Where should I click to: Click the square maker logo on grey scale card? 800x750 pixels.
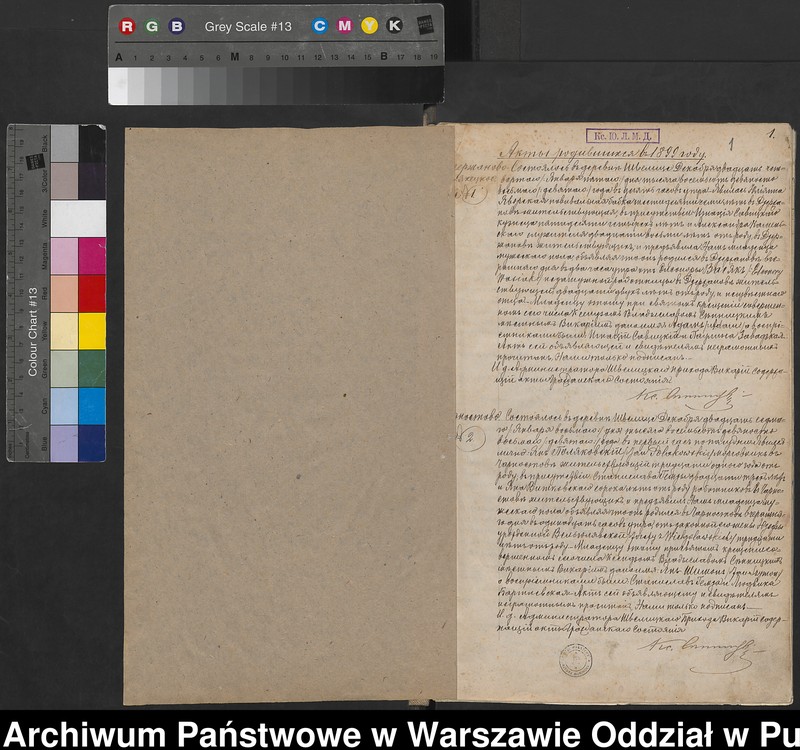(x=424, y=25)
